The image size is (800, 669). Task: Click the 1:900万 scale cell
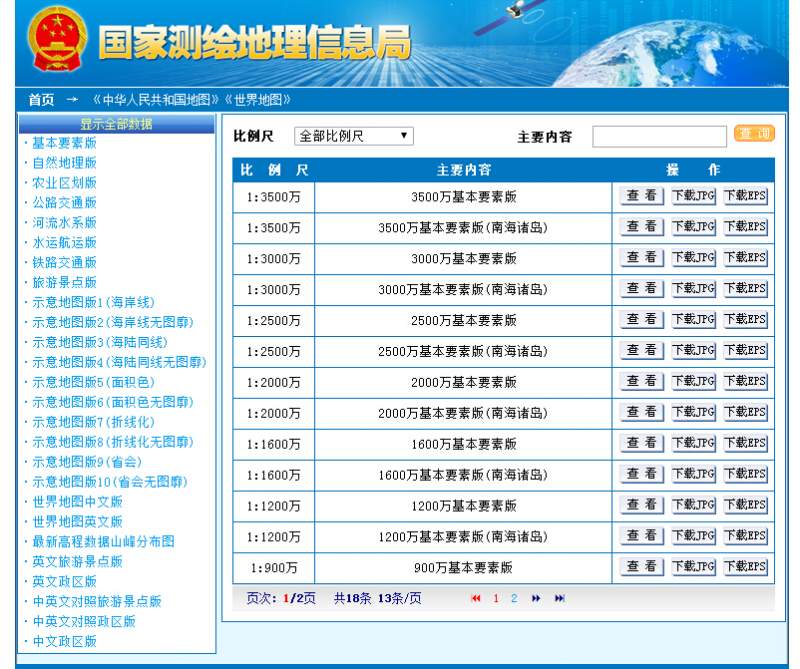(x=274, y=568)
